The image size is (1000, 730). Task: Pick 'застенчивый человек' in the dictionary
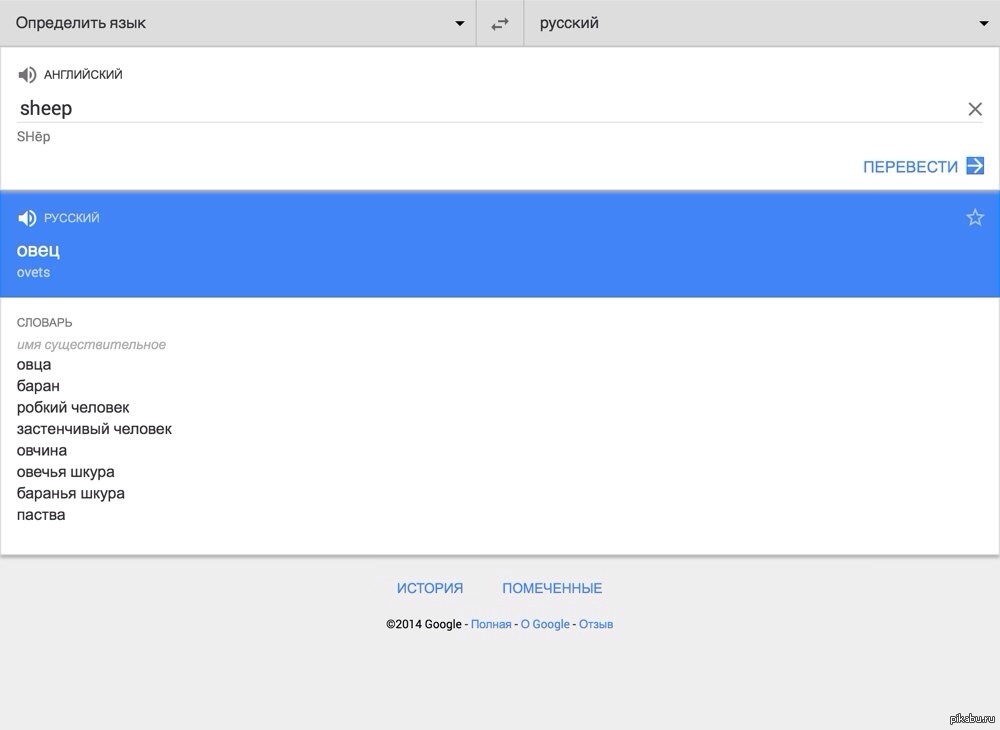94,429
